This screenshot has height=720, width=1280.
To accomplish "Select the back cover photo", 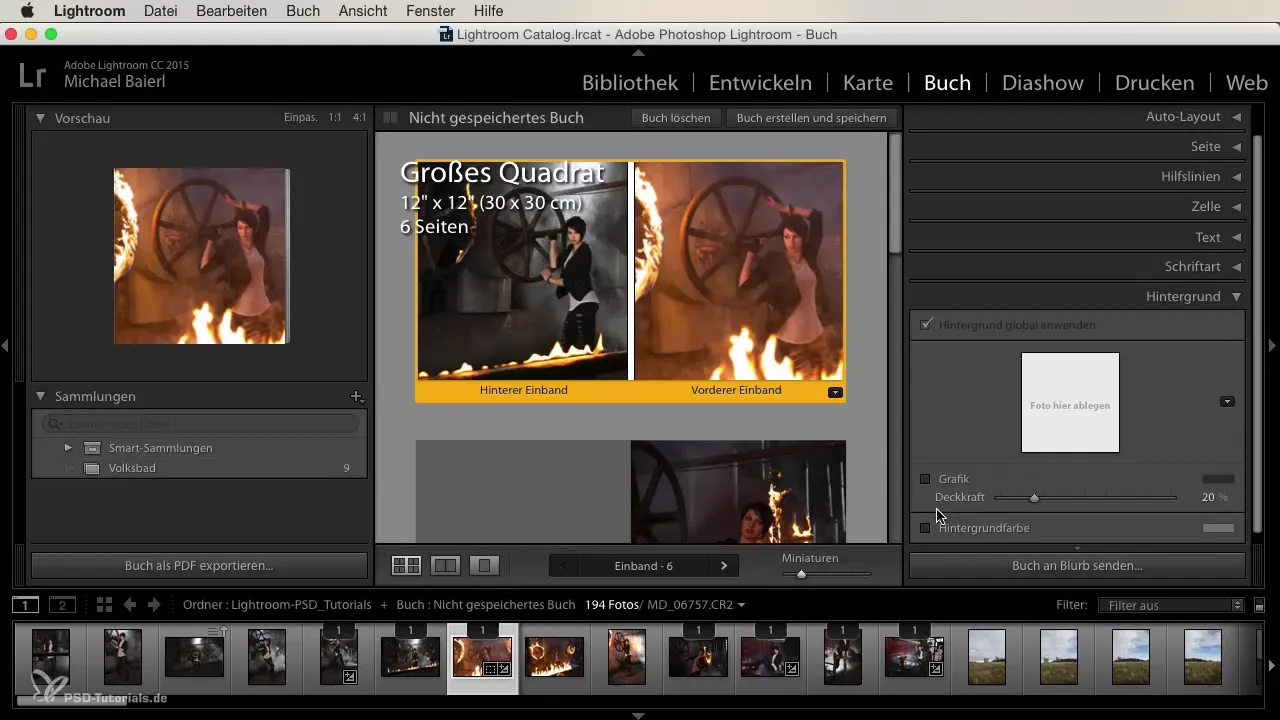I will pyautogui.click(x=522, y=271).
